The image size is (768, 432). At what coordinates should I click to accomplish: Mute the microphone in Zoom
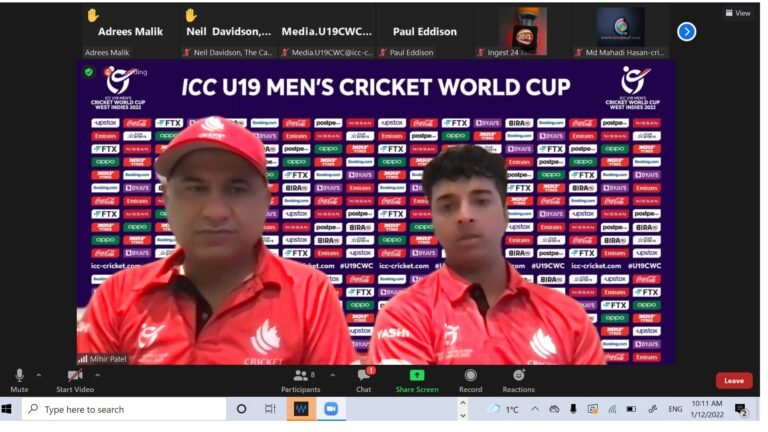(19, 381)
